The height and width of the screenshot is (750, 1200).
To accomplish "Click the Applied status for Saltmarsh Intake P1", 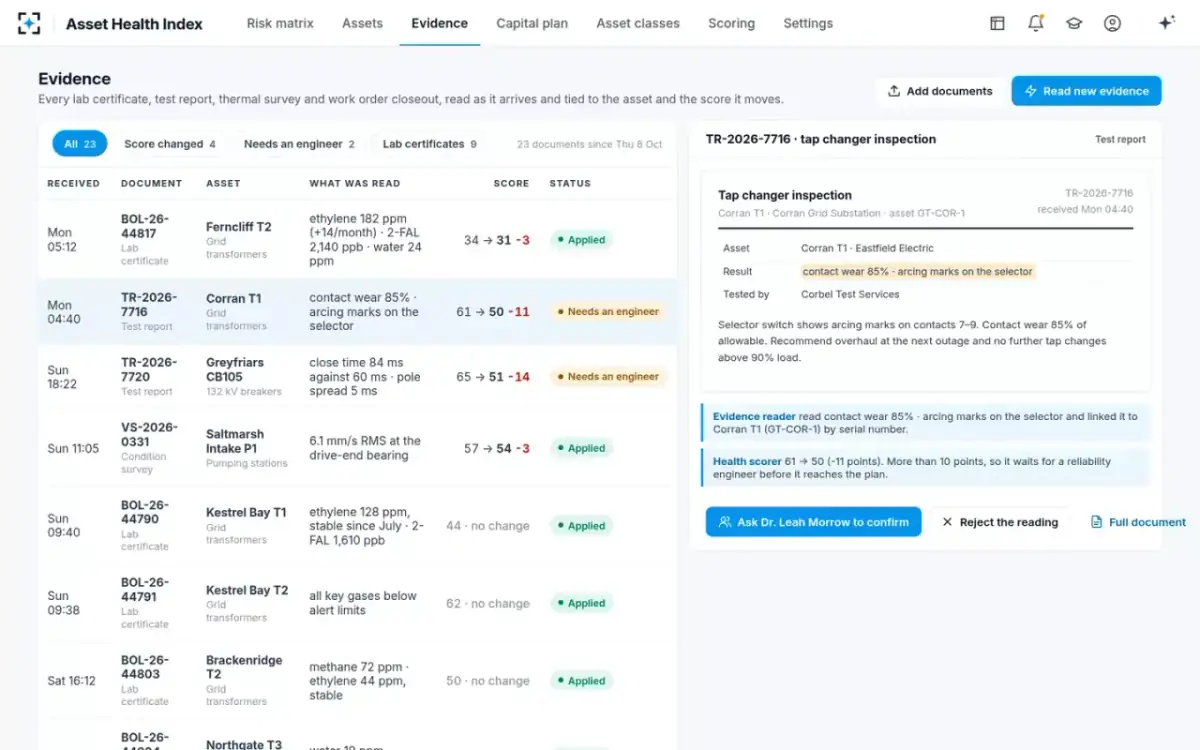I will pos(581,448).
